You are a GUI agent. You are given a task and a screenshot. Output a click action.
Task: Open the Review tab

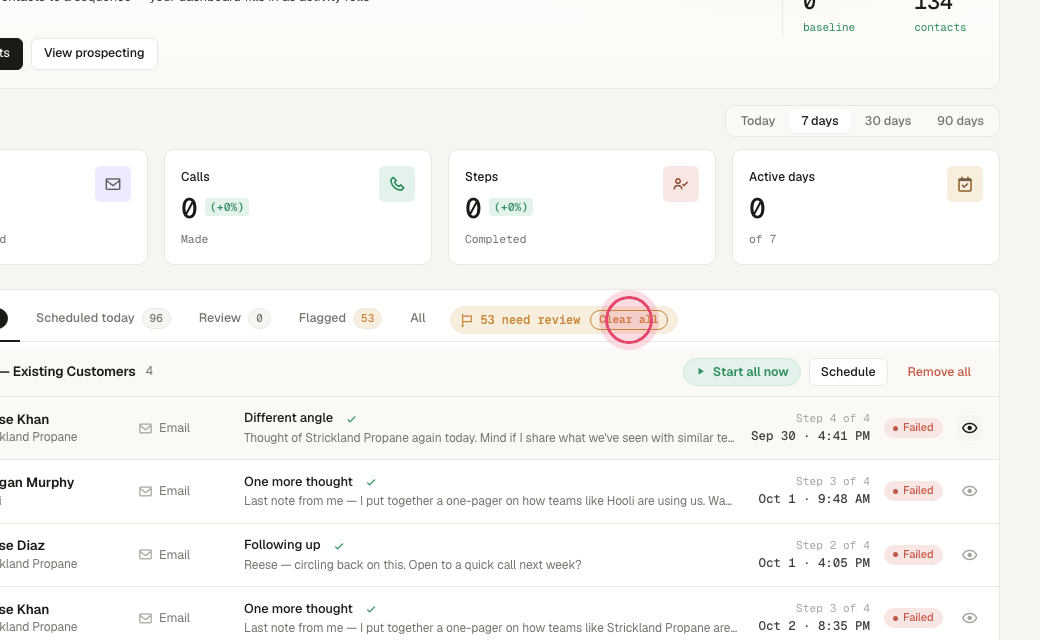coord(233,318)
